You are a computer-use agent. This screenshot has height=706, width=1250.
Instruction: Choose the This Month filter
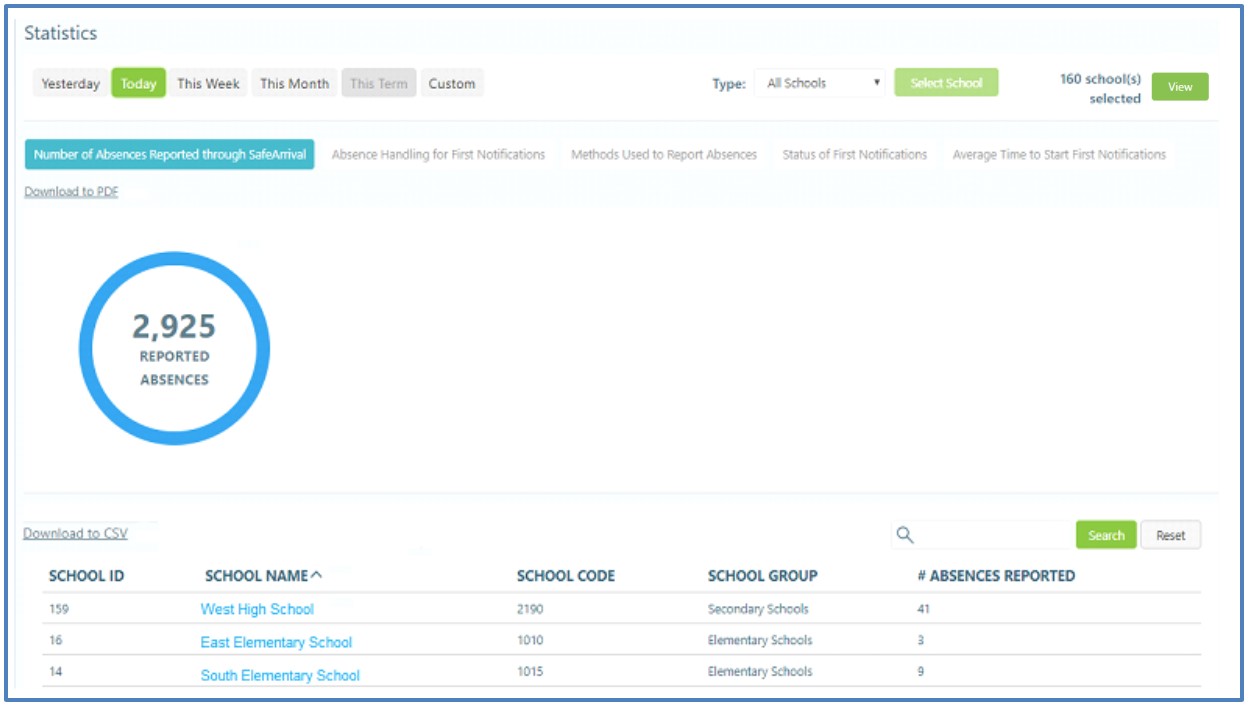click(x=294, y=84)
